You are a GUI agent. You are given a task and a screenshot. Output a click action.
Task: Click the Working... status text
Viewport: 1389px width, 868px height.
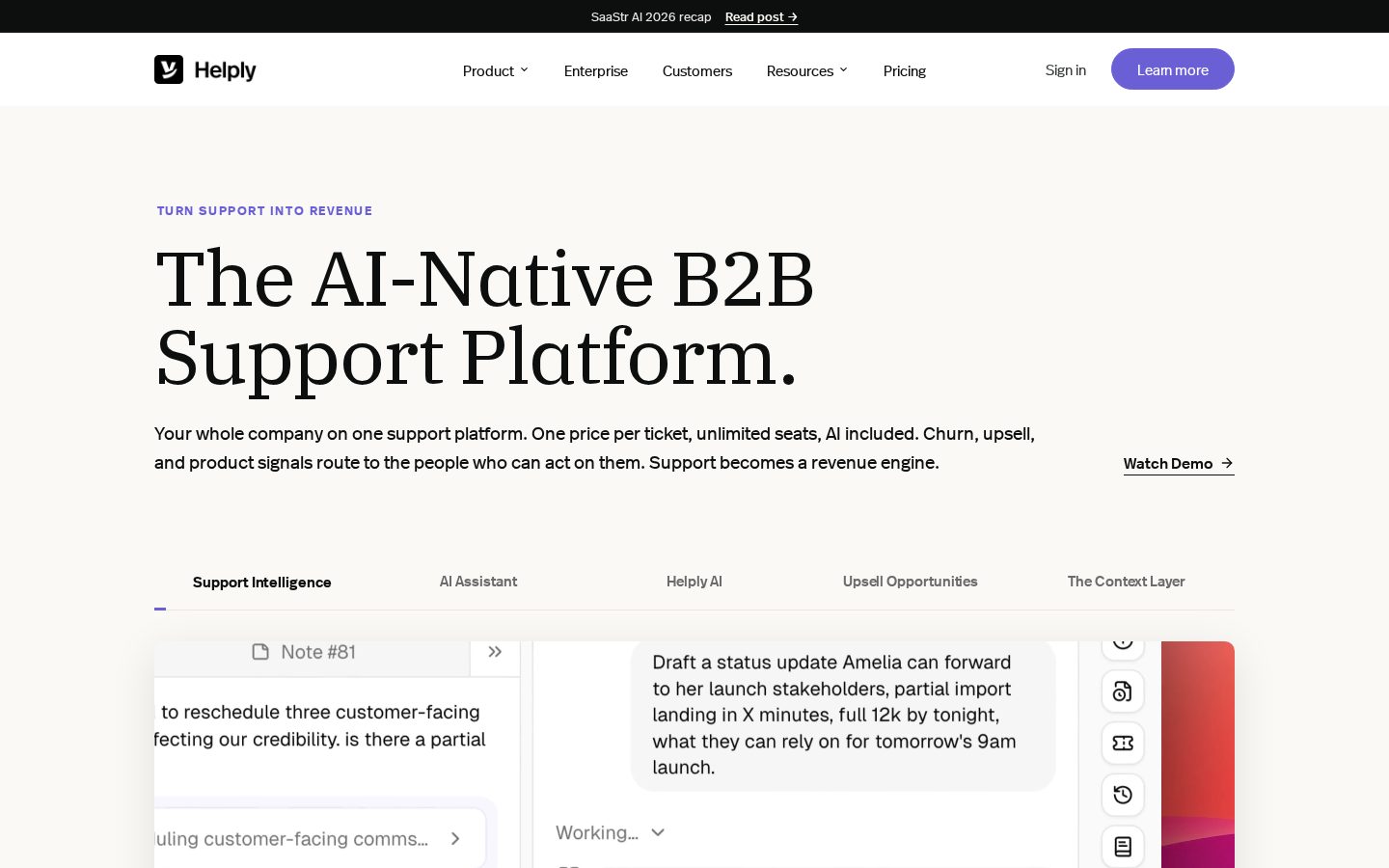coord(597,832)
